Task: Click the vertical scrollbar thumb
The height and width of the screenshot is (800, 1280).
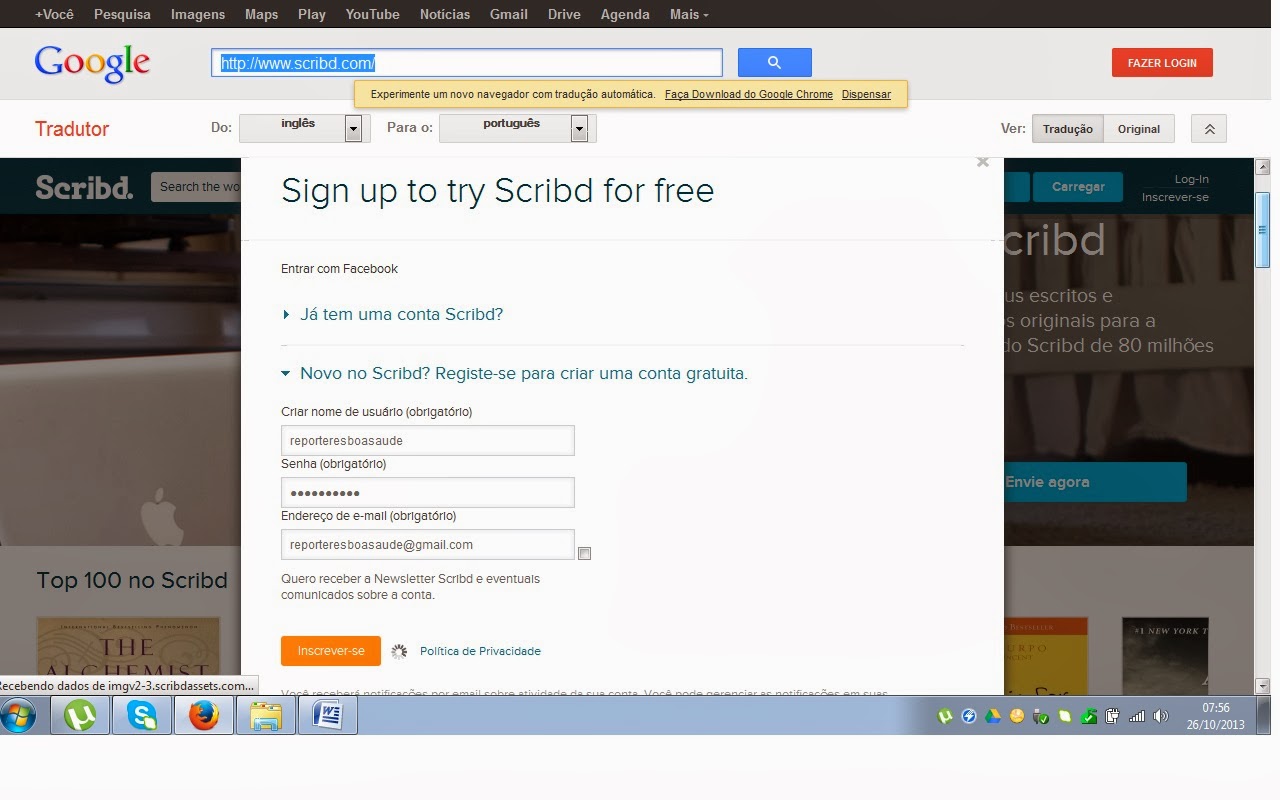Action: (x=1262, y=229)
